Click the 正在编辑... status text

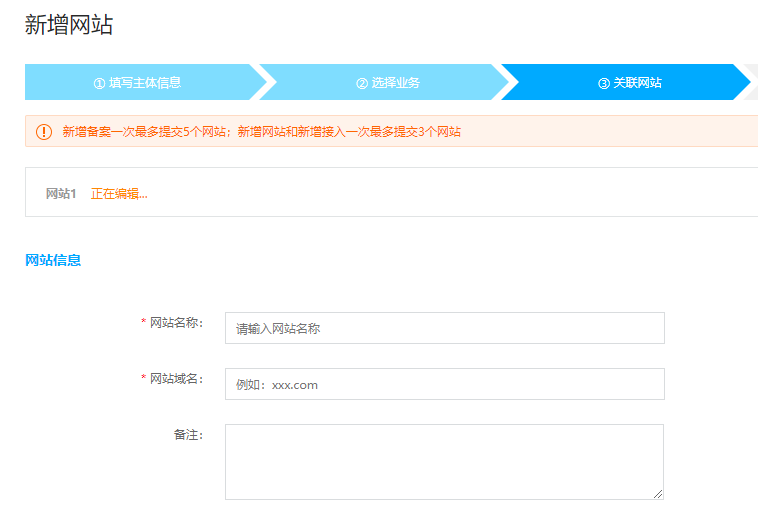[x=119, y=194]
